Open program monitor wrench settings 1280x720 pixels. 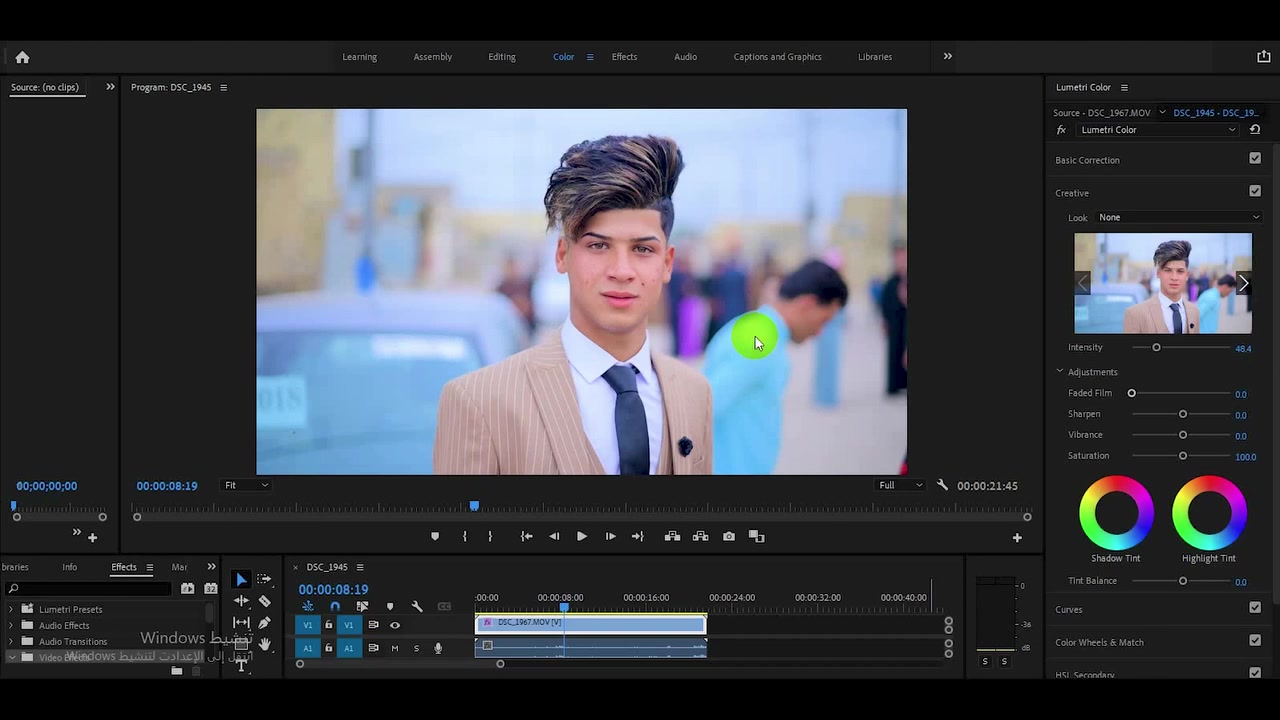click(x=942, y=485)
